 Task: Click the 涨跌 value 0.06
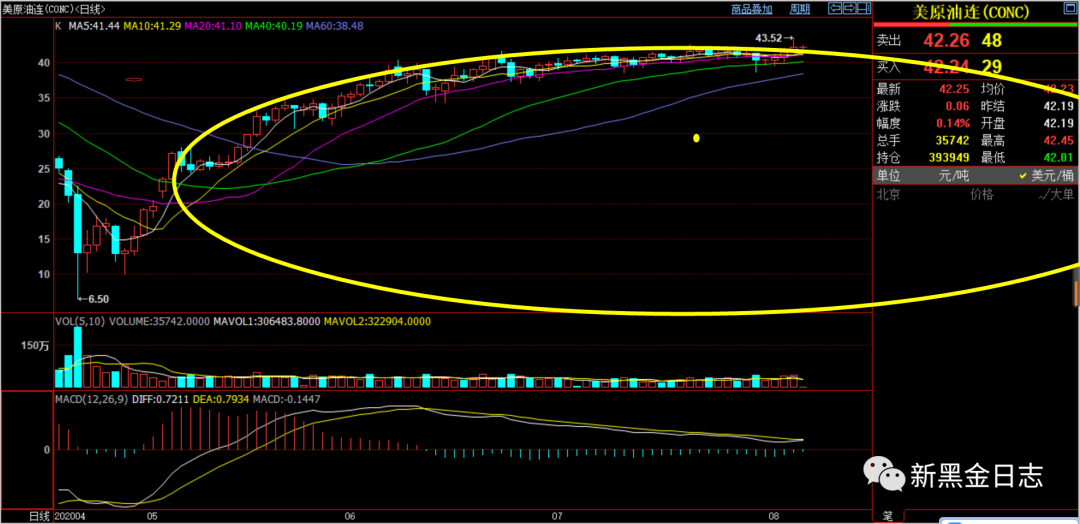[957, 107]
